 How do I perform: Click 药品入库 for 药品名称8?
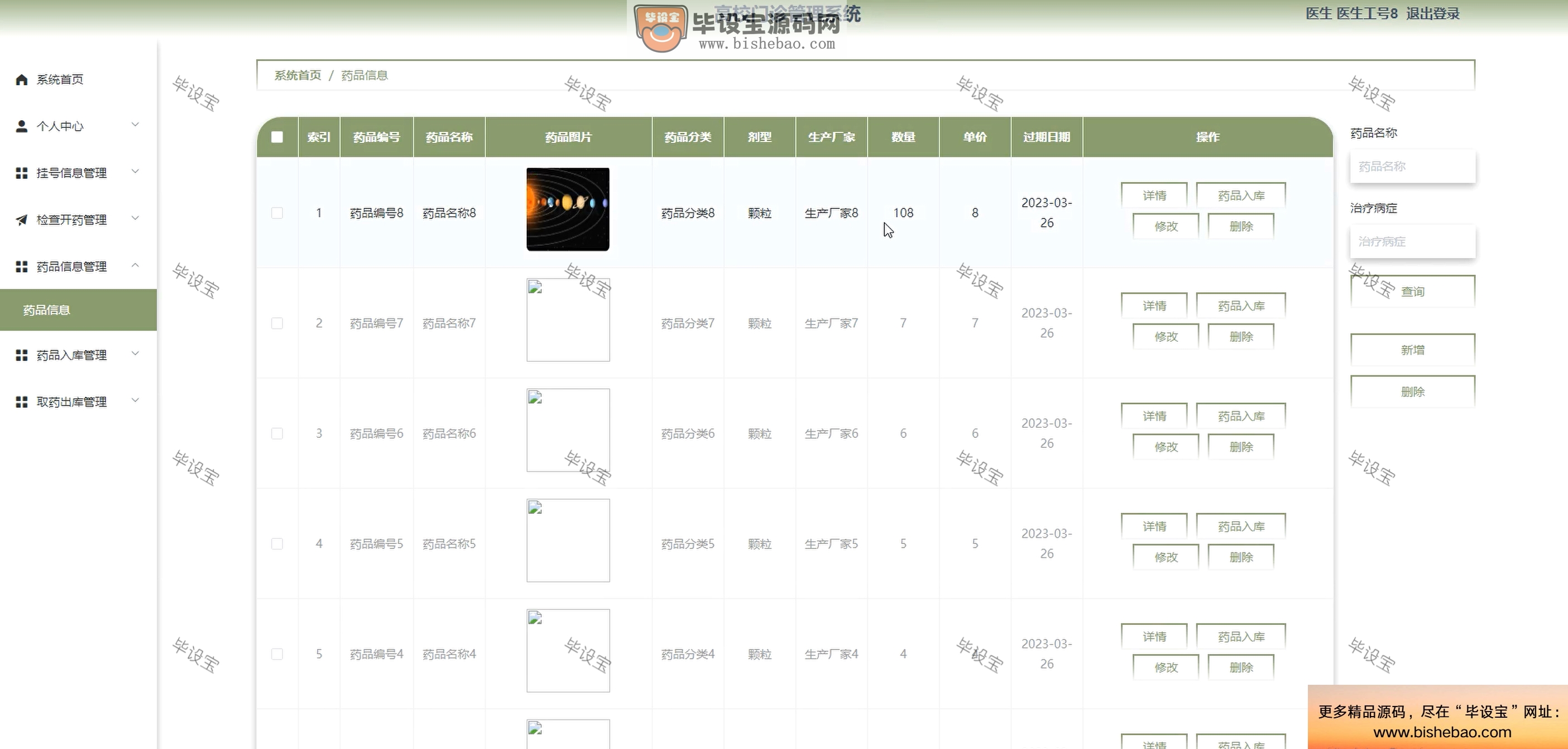(x=1241, y=195)
